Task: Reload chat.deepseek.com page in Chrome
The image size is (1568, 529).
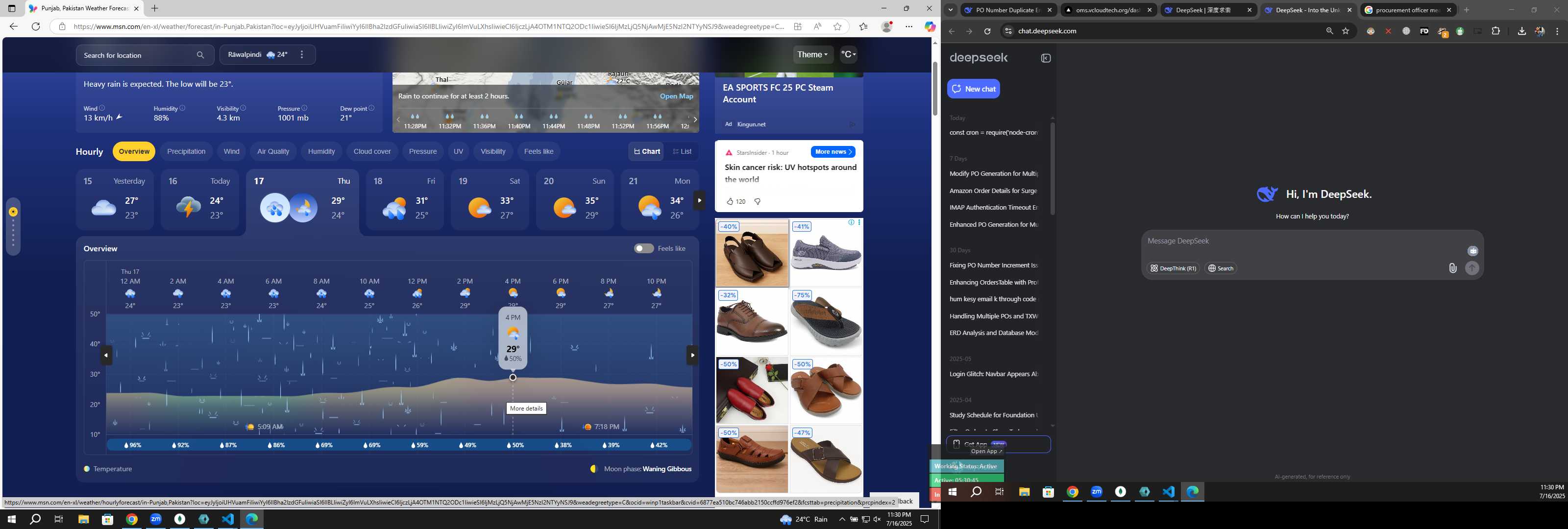Action: [x=987, y=31]
